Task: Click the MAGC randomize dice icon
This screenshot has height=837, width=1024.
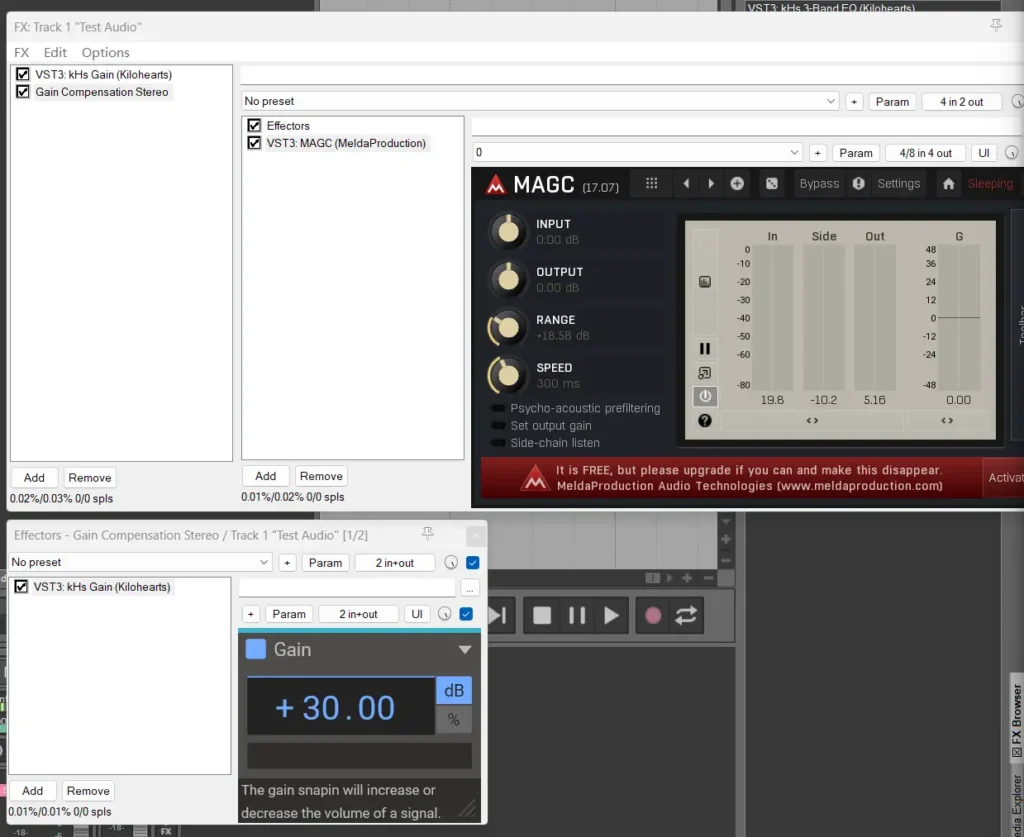Action: [772, 184]
